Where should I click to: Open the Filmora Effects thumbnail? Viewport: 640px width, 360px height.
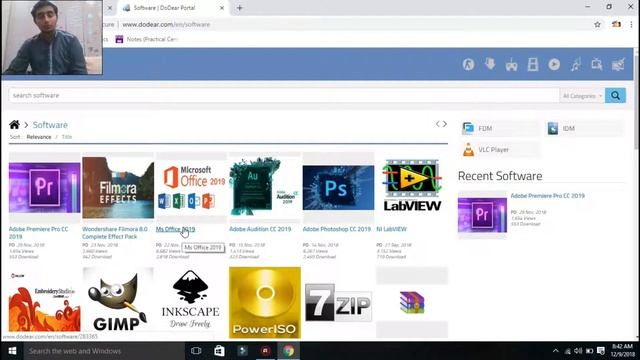click(118, 188)
